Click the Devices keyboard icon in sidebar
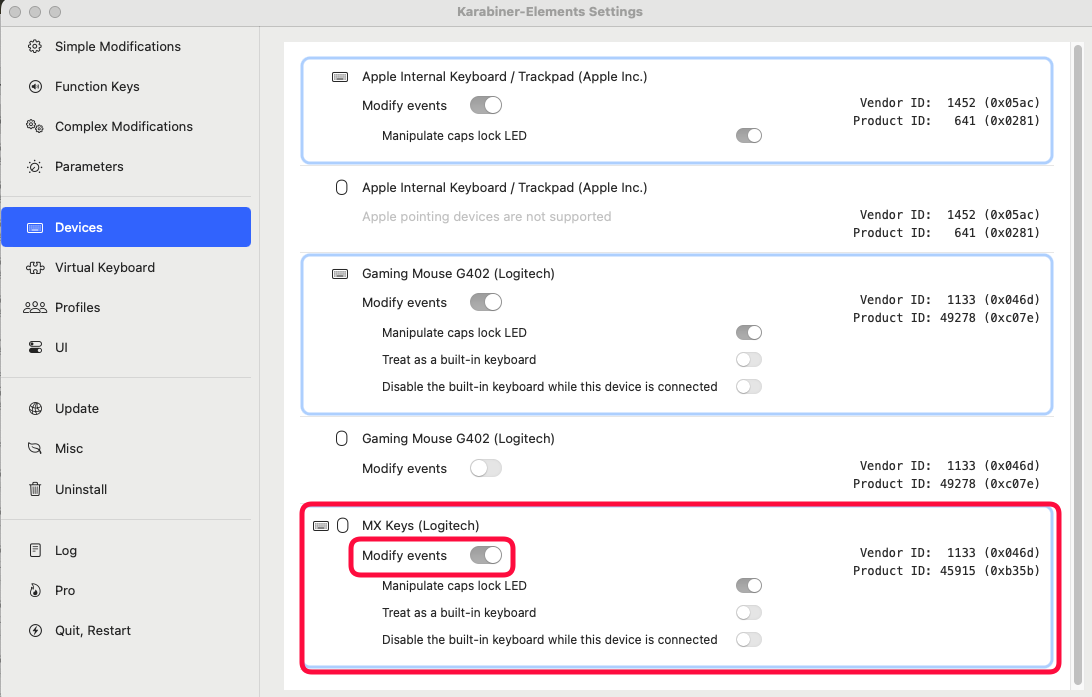 [x=35, y=228]
